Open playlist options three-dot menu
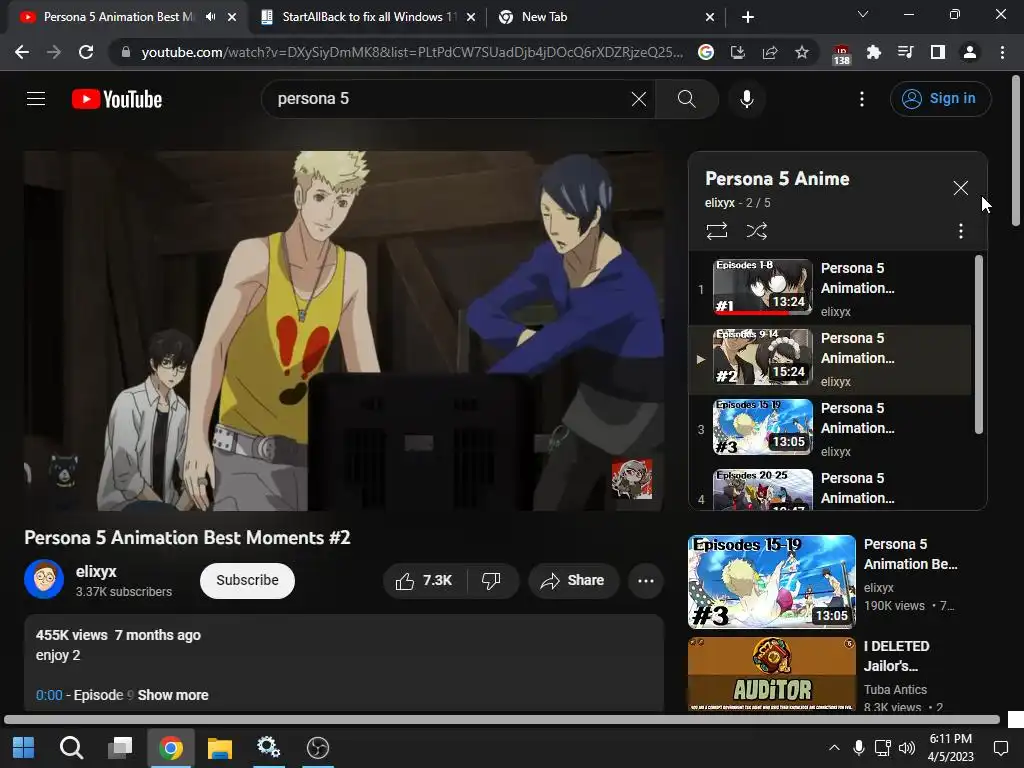Viewport: 1024px width, 768px height. click(x=960, y=231)
